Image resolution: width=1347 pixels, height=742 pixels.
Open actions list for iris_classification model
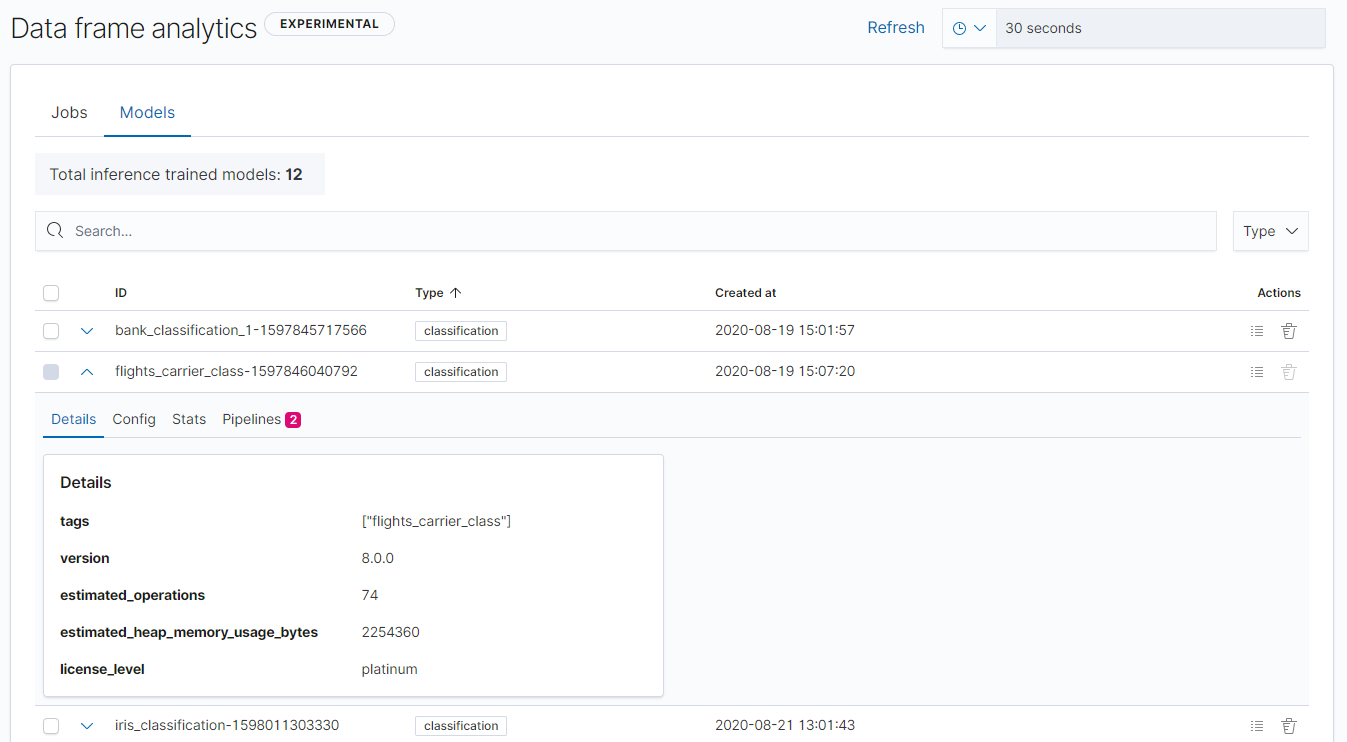1257,725
